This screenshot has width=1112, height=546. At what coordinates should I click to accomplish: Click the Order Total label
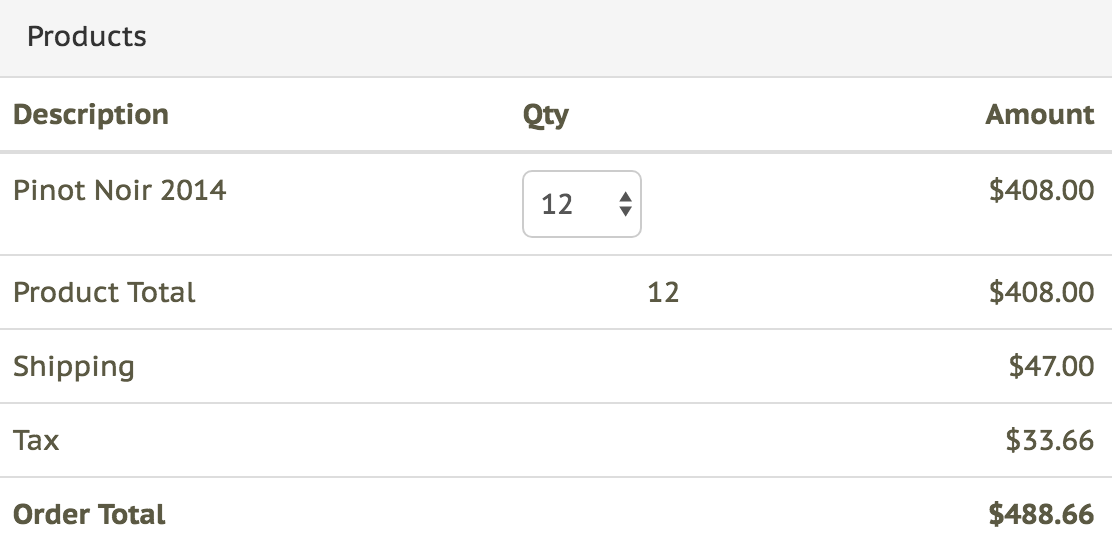tap(89, 514)
